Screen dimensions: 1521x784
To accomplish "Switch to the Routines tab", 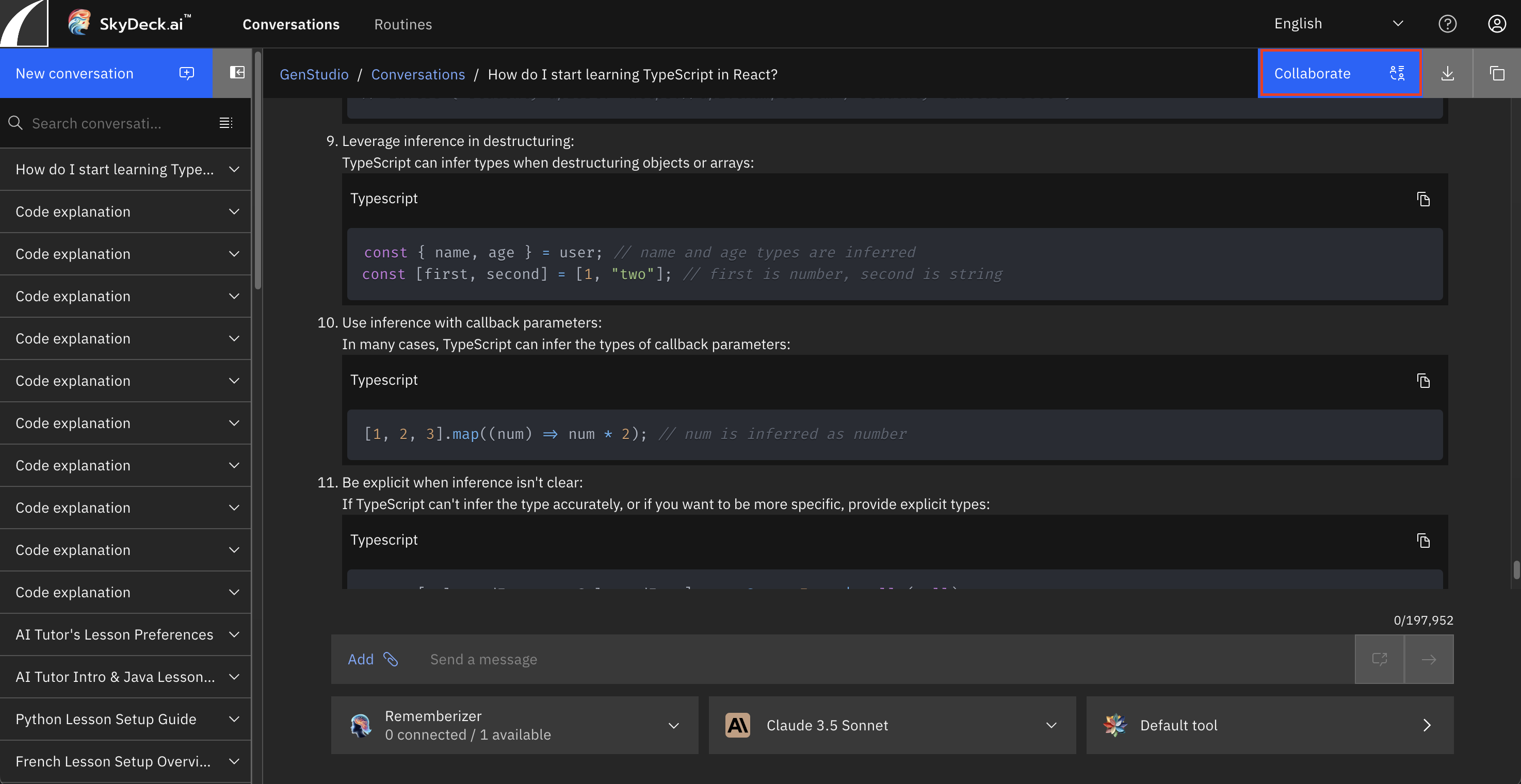I will (402, 24).
